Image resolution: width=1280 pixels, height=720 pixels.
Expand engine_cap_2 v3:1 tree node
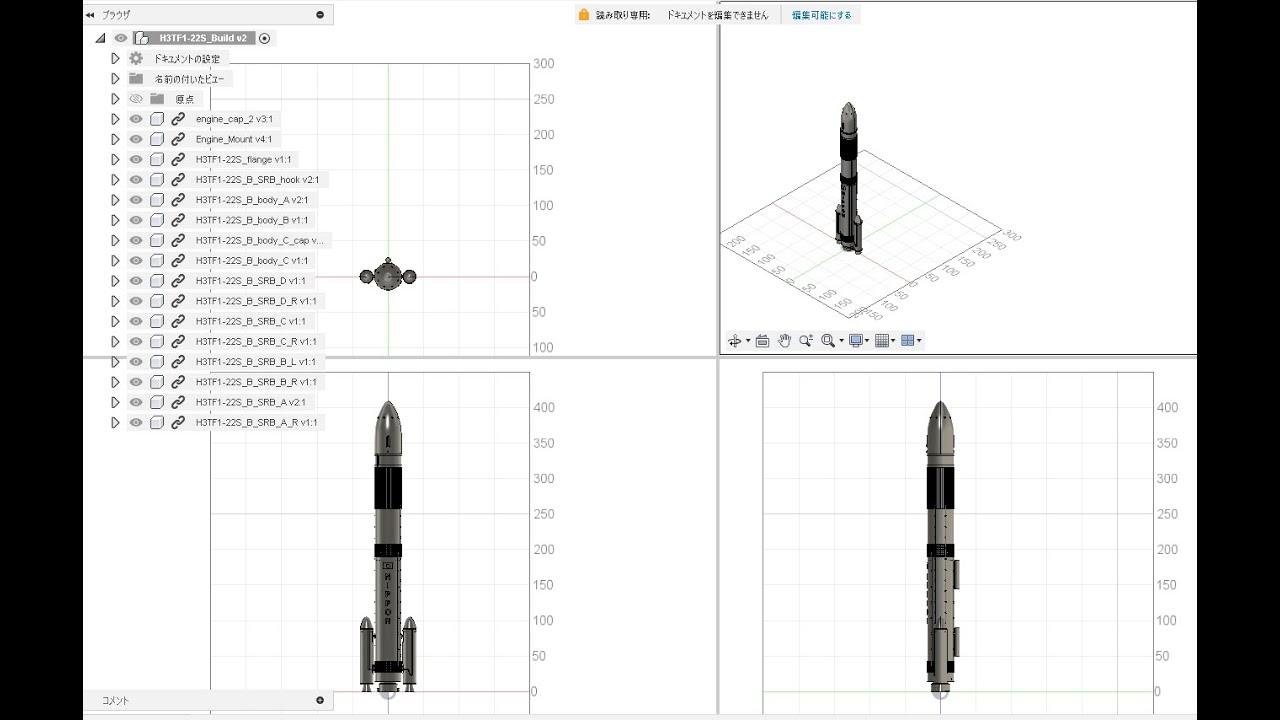(x=115, y=119)
